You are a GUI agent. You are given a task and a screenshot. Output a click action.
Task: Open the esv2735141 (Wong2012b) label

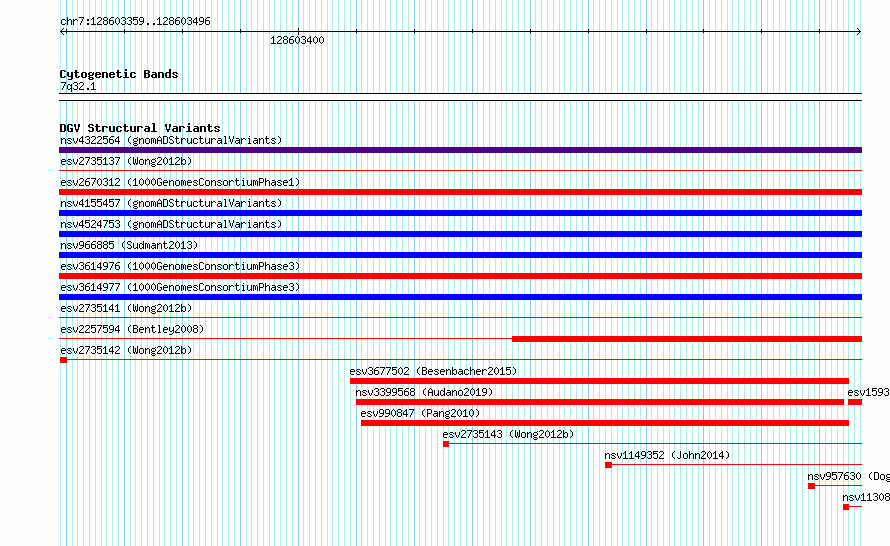[x=126, y=308]
